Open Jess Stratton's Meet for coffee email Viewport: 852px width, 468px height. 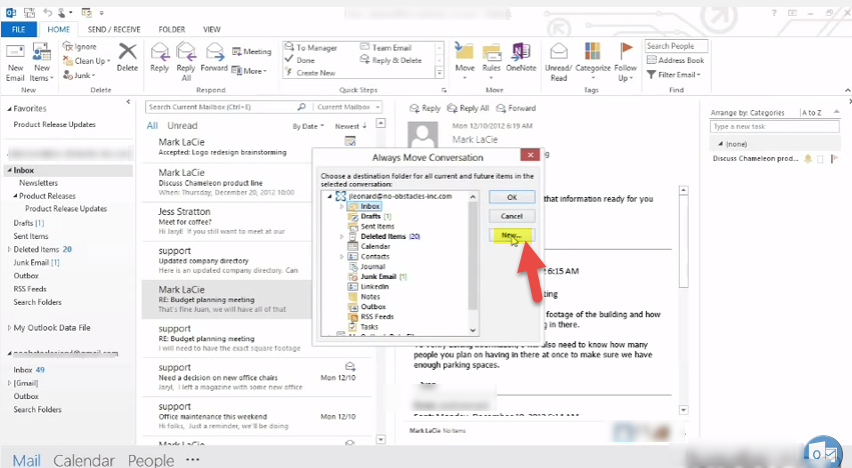coord(227,221)
